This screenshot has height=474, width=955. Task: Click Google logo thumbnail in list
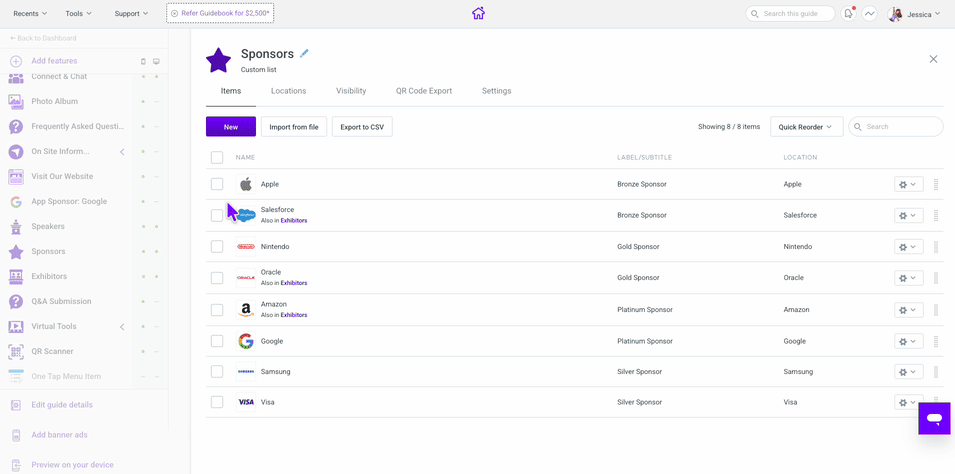(246, 341)
